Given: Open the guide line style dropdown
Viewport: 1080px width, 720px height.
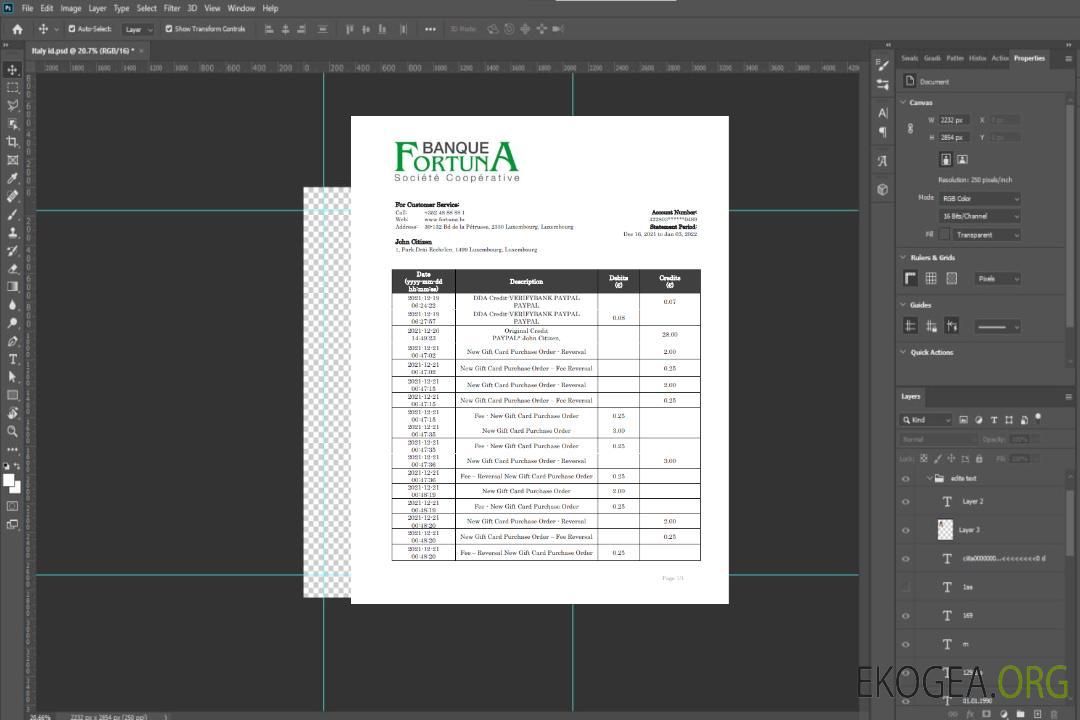Looking at the screenshot, I should pos(997,327).
